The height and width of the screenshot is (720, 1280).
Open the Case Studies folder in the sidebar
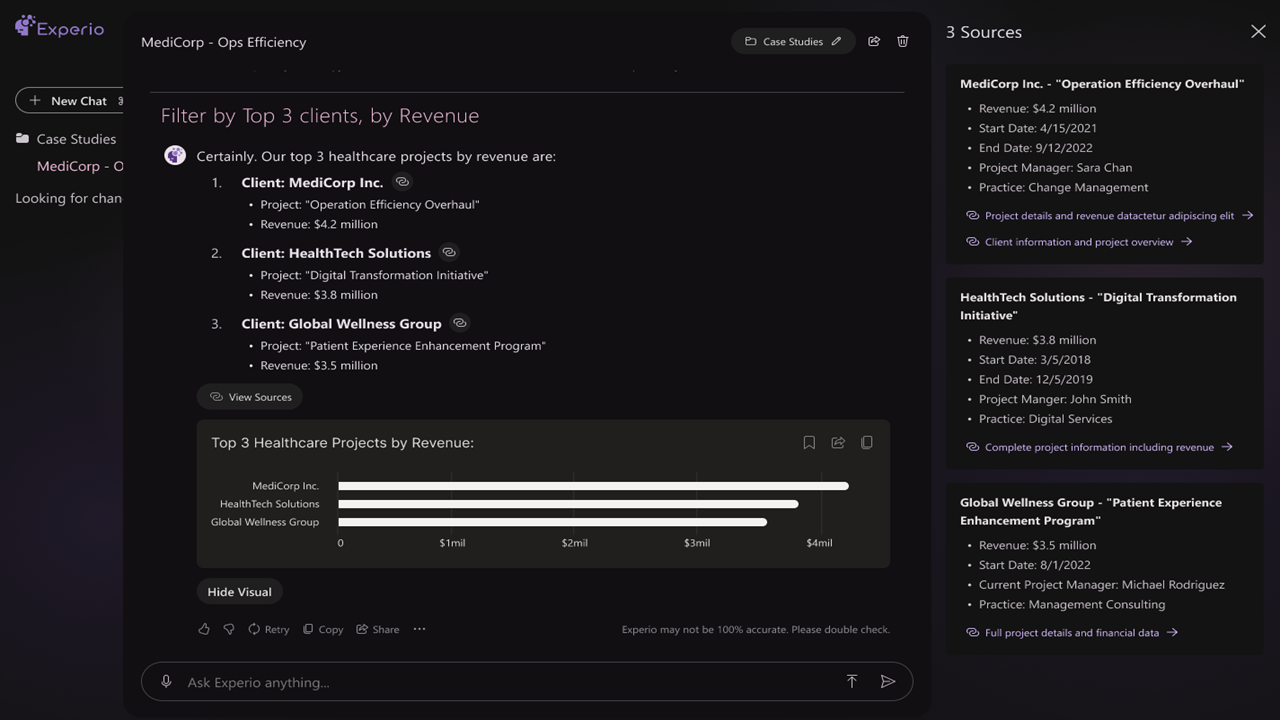tap(66, 139)
